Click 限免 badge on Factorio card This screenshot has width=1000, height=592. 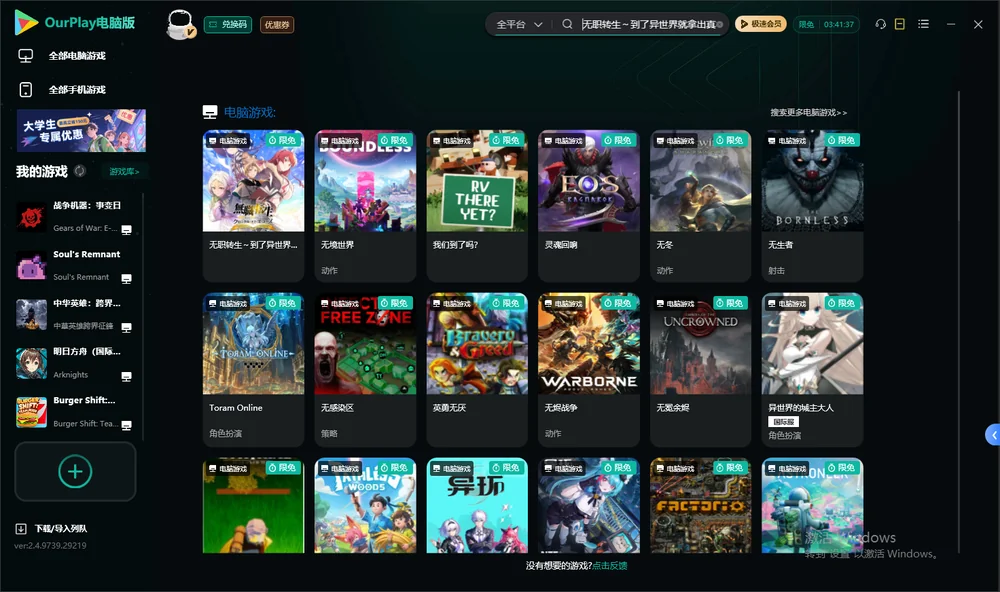[x=730, y=468]
